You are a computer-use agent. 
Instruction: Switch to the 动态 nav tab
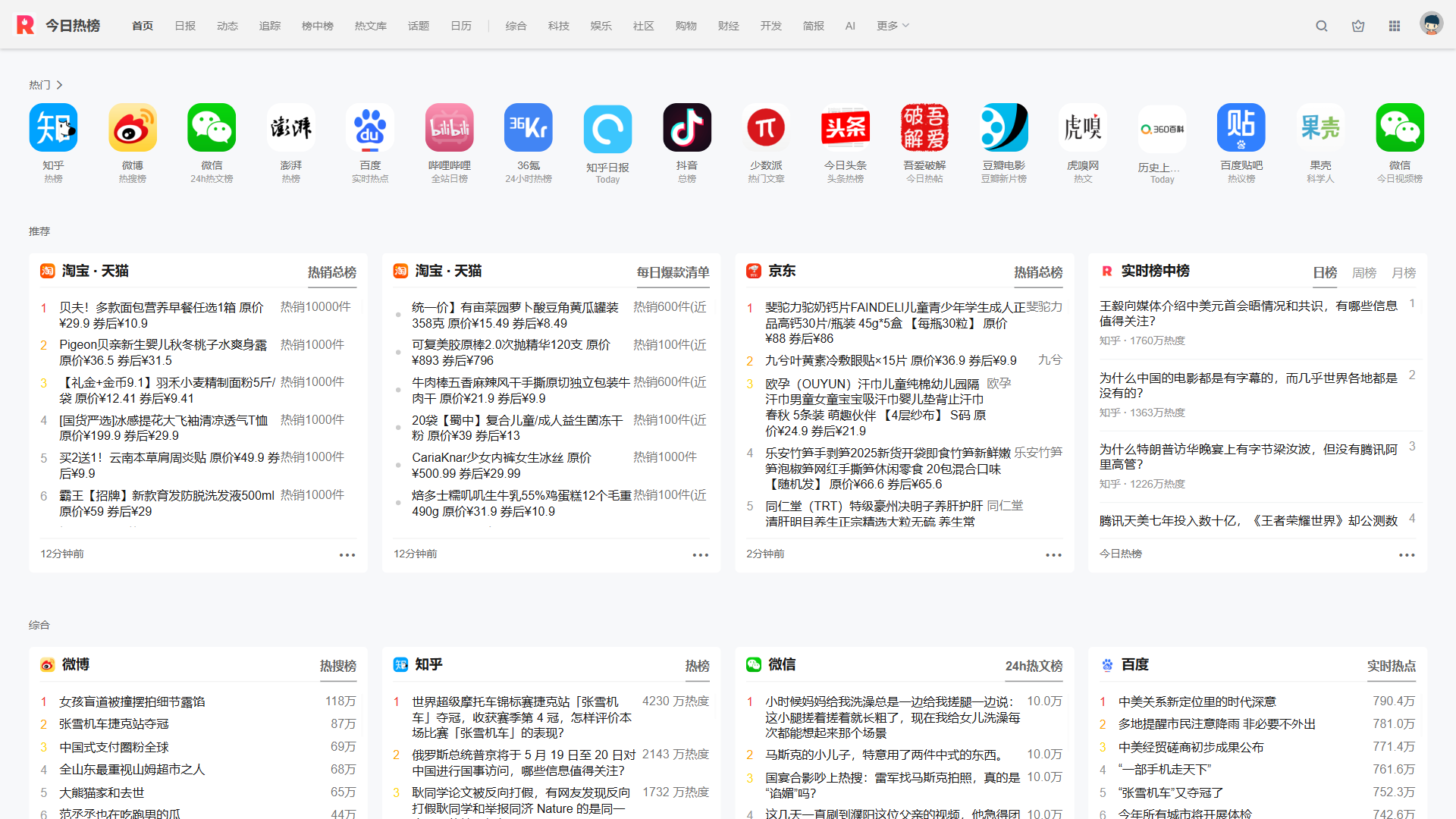click(x=227, y=26)
